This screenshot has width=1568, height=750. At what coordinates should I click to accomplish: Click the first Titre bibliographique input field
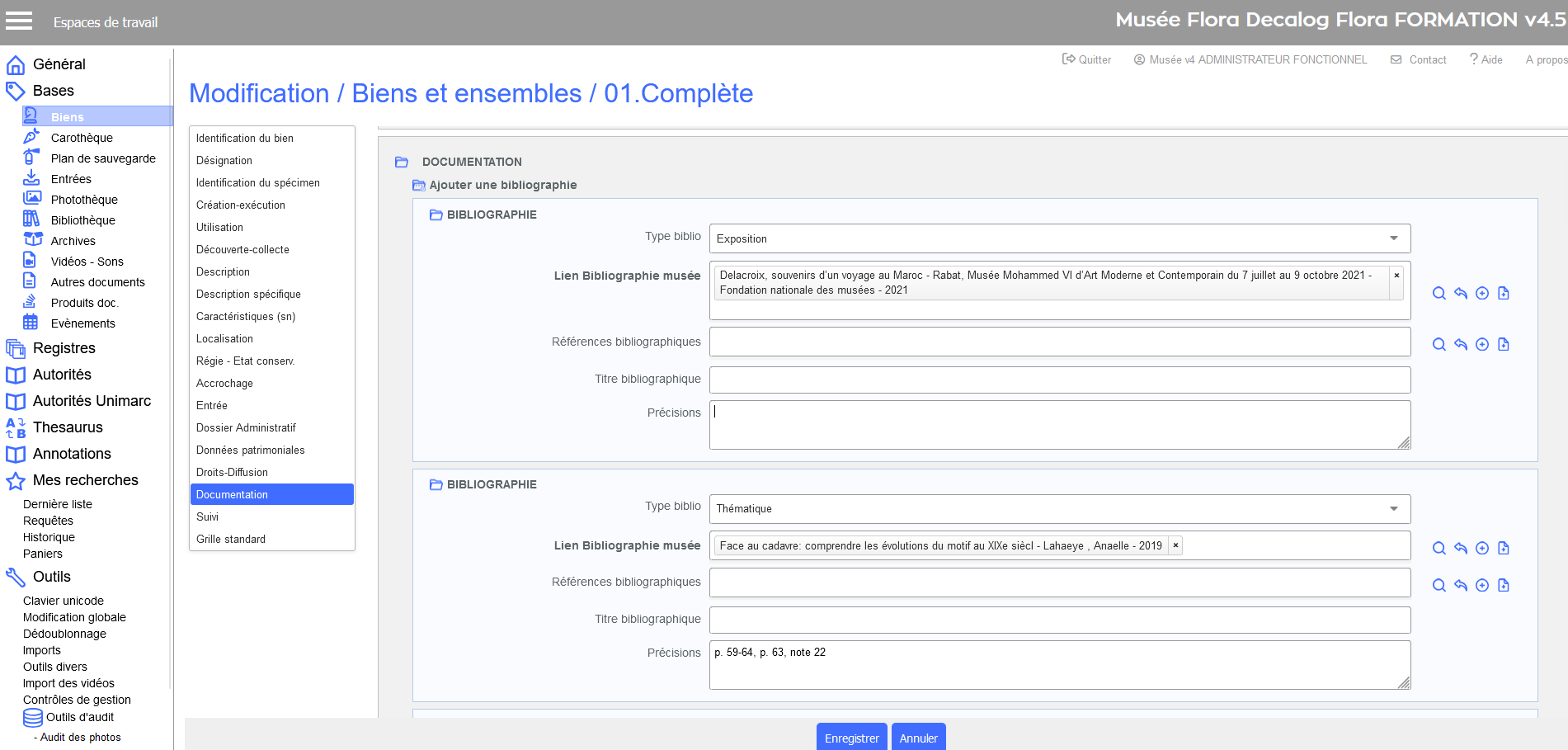(x=1059, y=380)
